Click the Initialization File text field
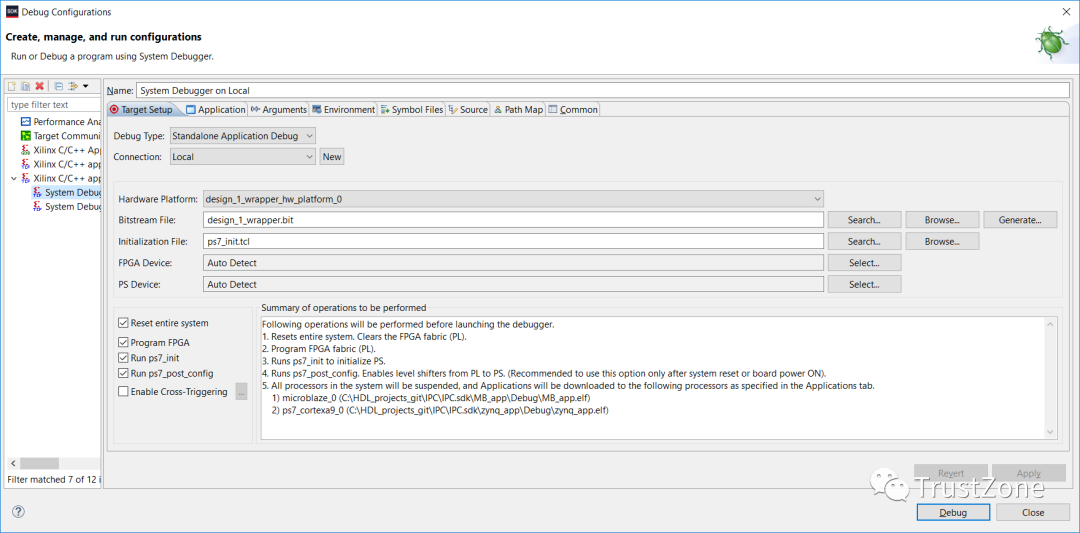 tap(513, 242)
